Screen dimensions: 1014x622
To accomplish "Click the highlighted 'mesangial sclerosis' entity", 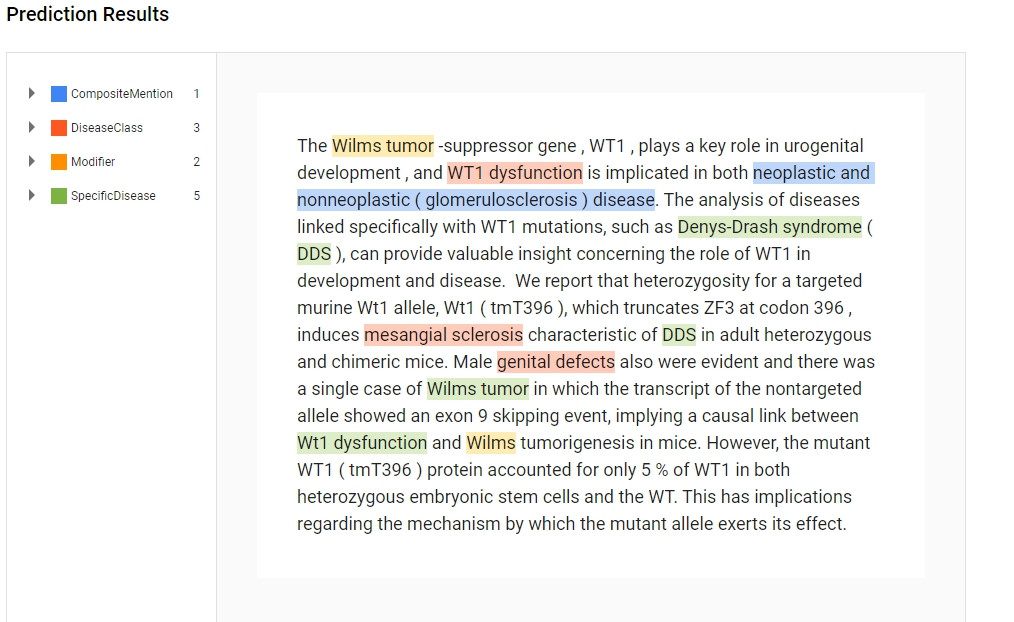I will [x=443, y=335].
